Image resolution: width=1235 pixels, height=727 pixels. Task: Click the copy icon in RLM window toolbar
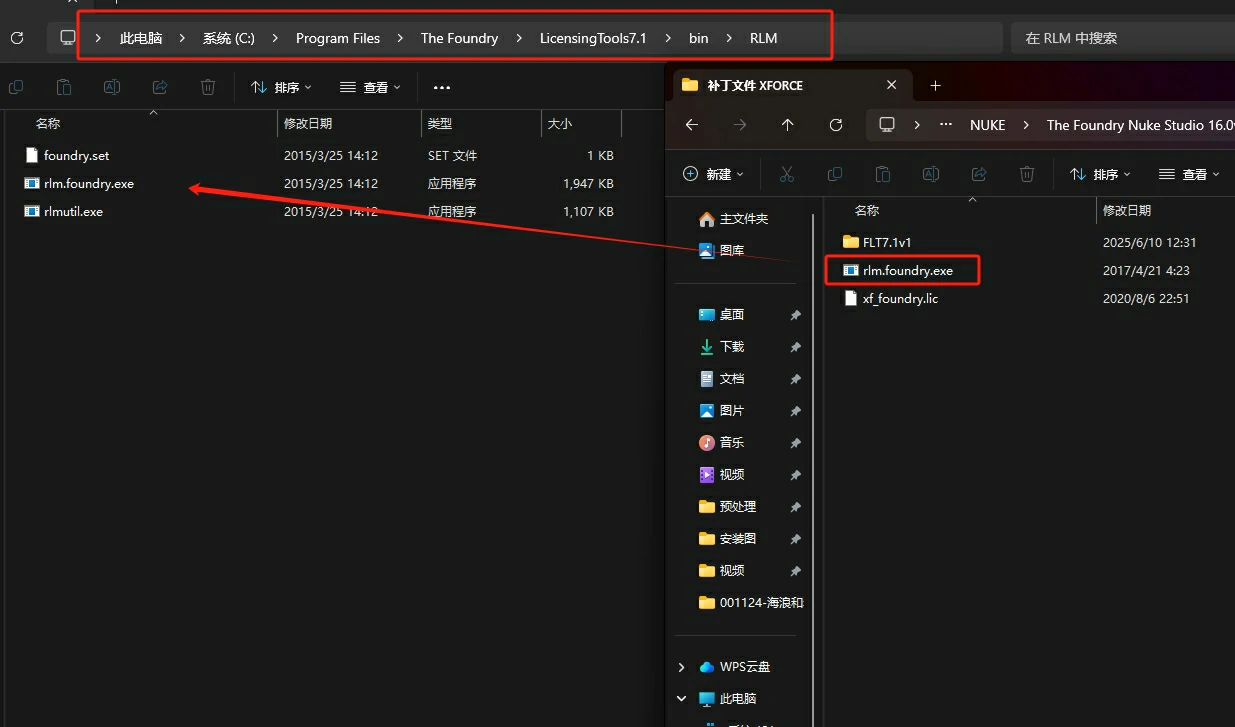[x=16, y=87]
